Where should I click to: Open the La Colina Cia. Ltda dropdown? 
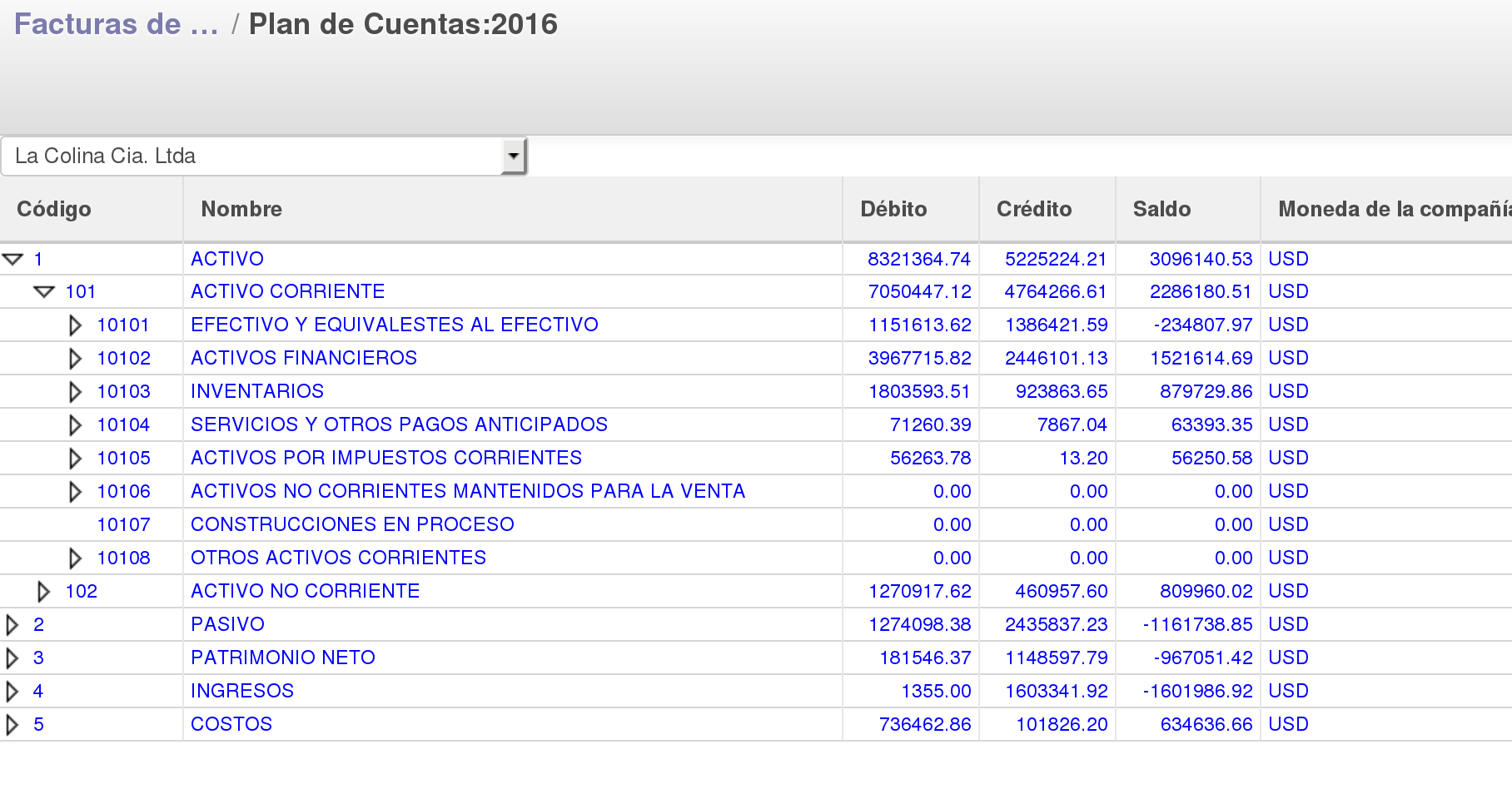264,156
